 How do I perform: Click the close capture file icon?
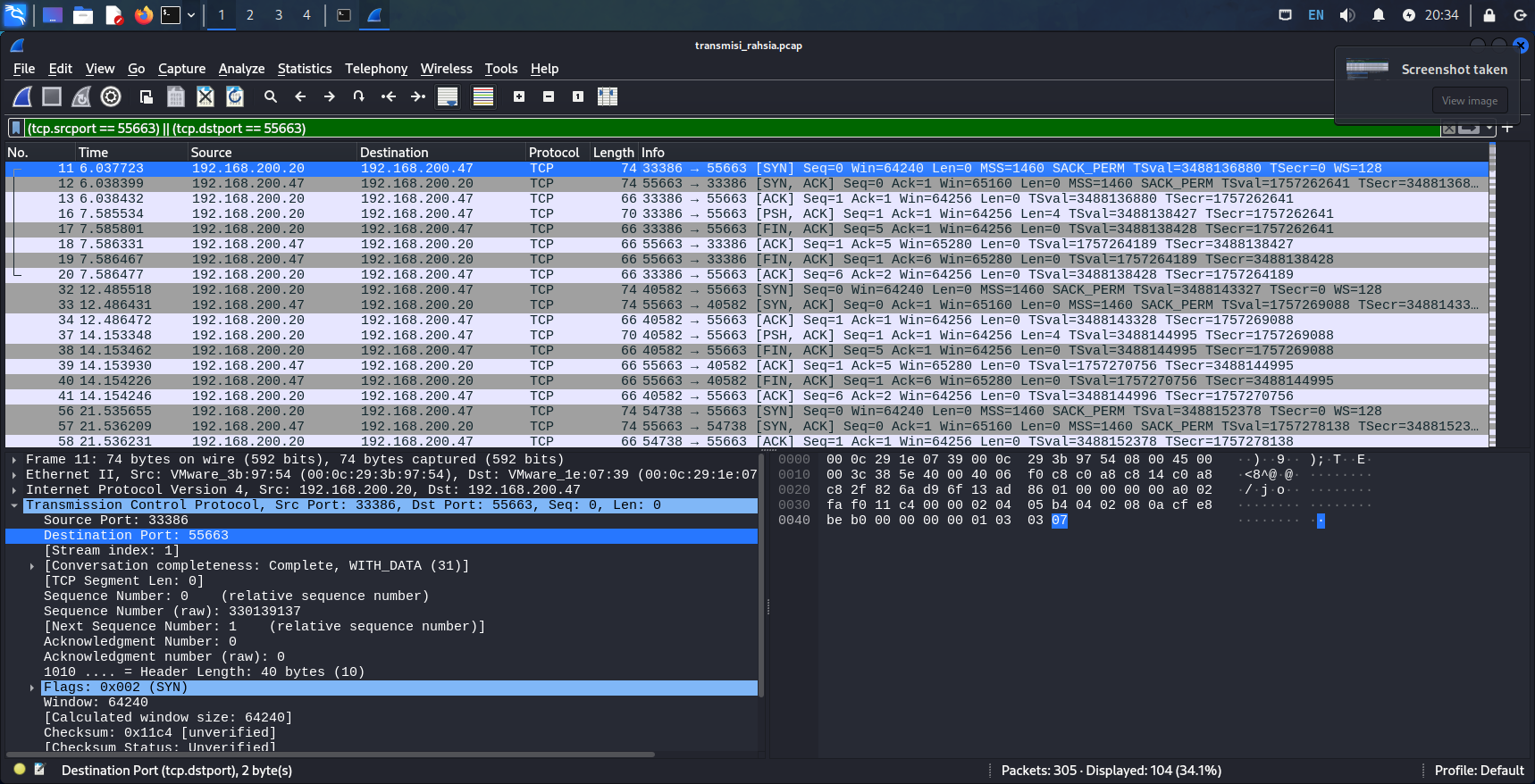coord(206,96)
